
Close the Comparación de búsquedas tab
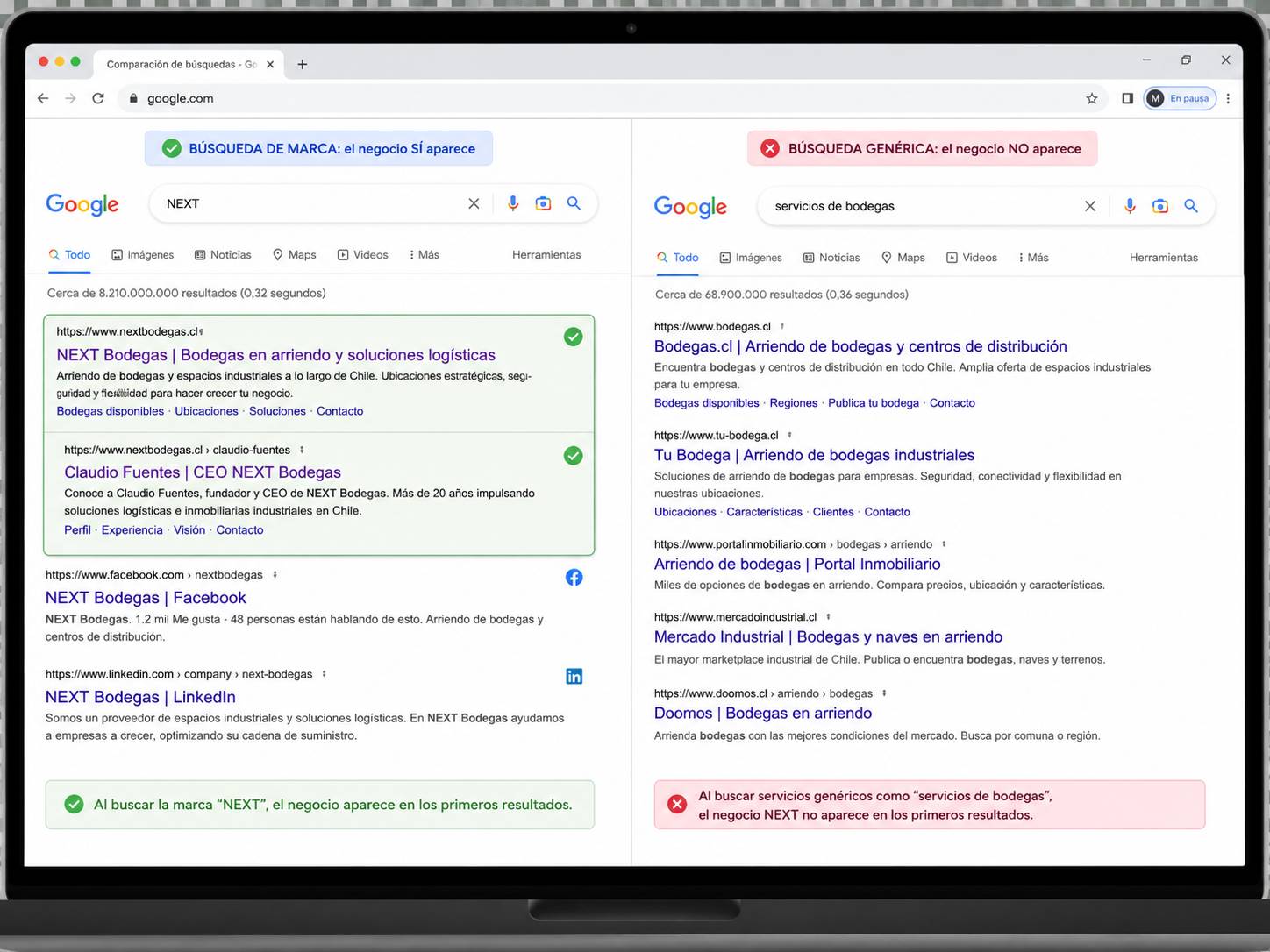click(x=270, y=64)
